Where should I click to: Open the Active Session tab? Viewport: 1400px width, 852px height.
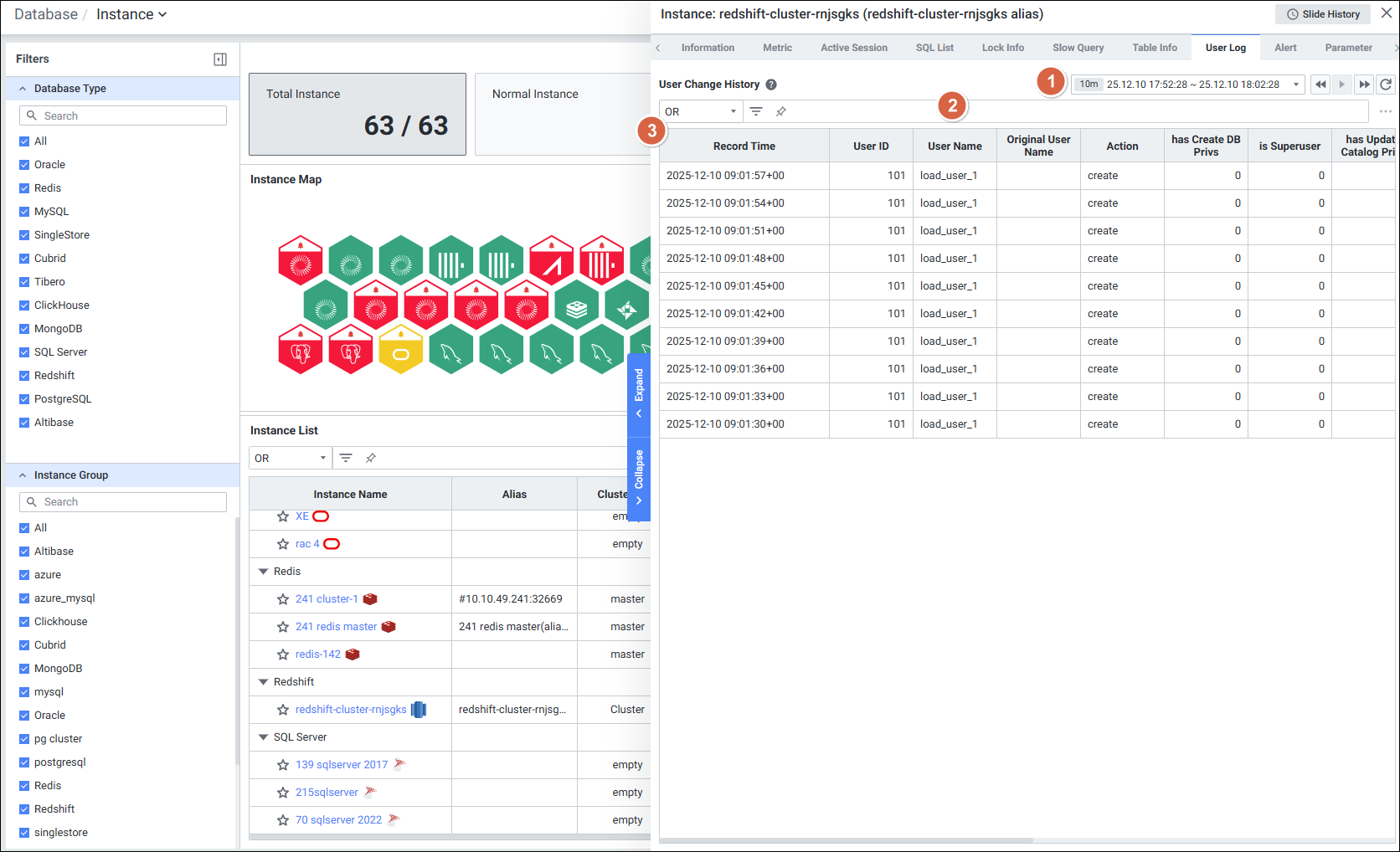(x=853, y=48)
